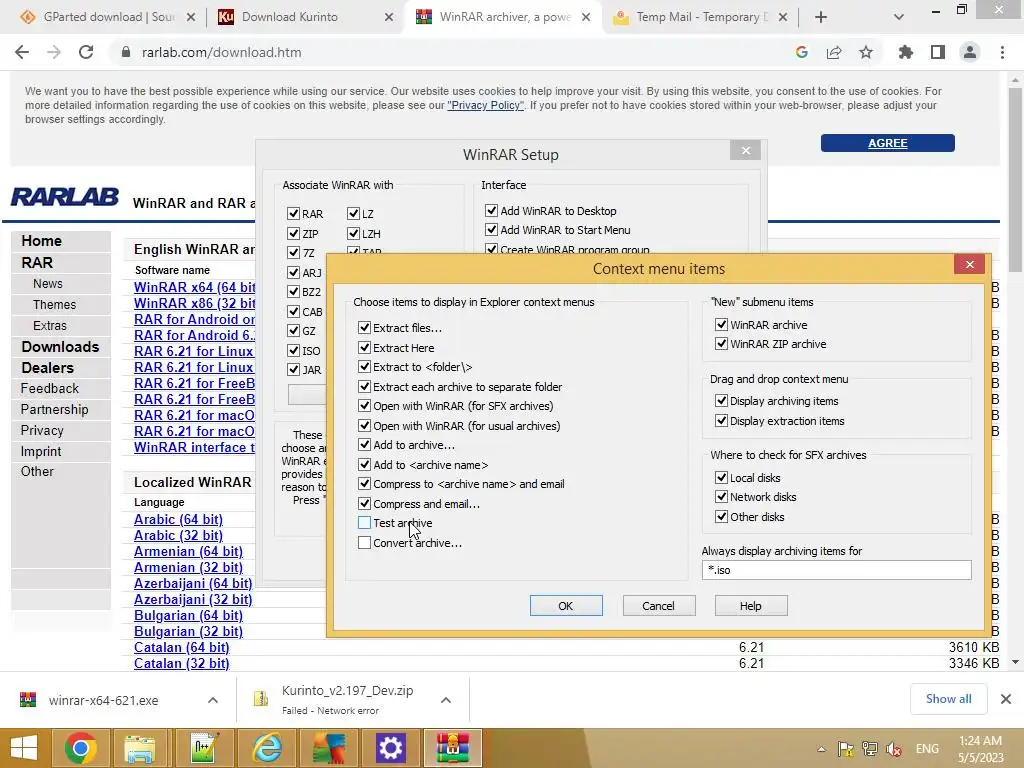Open Google icon in address bar

point(802,52)
